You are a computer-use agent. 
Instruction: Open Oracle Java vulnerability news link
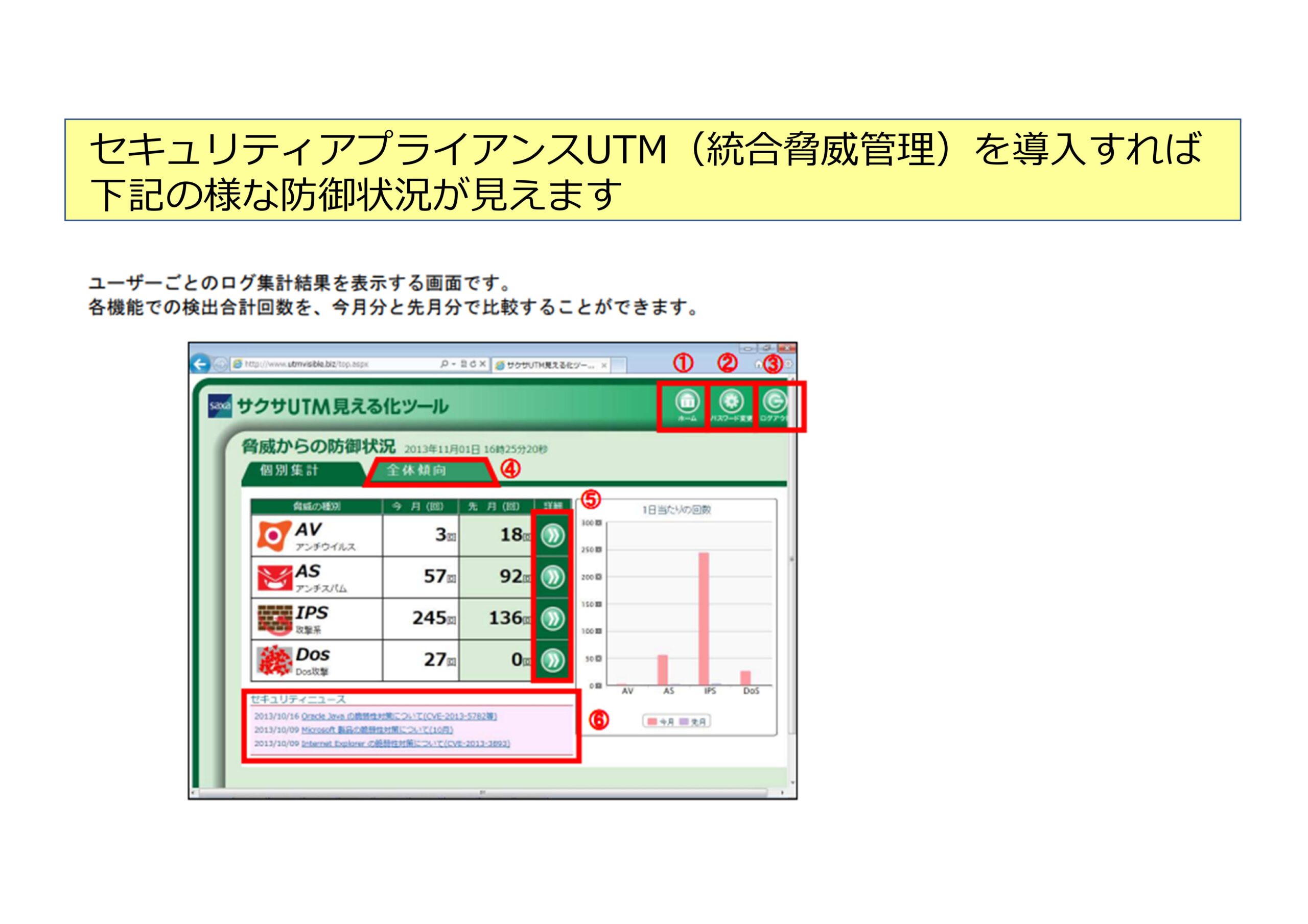pos(399,716)
